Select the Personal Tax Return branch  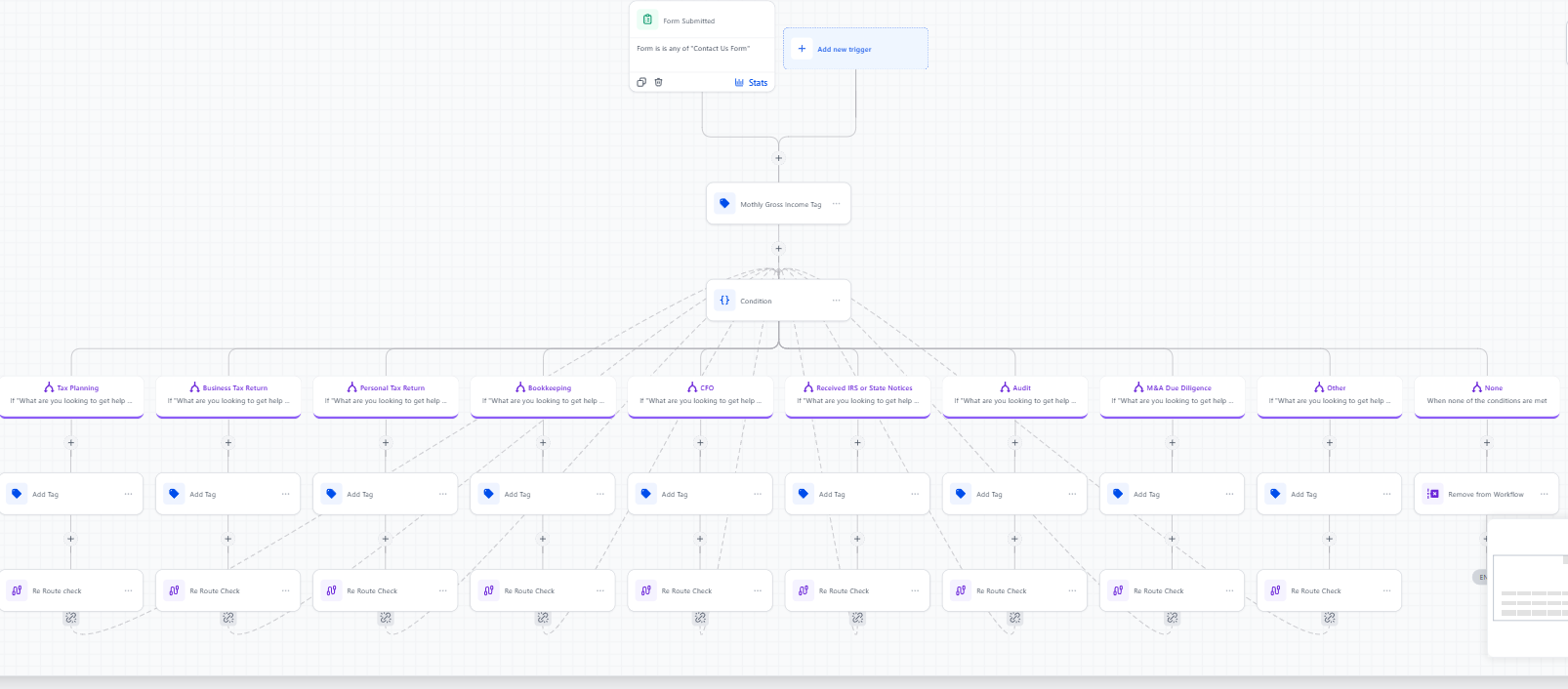[386, 396]
